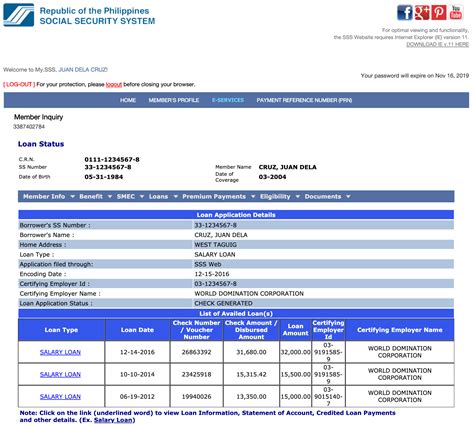Expand the Eligibility dropdown
This screenshot has height=428, width=474.
tap(280, 196)
